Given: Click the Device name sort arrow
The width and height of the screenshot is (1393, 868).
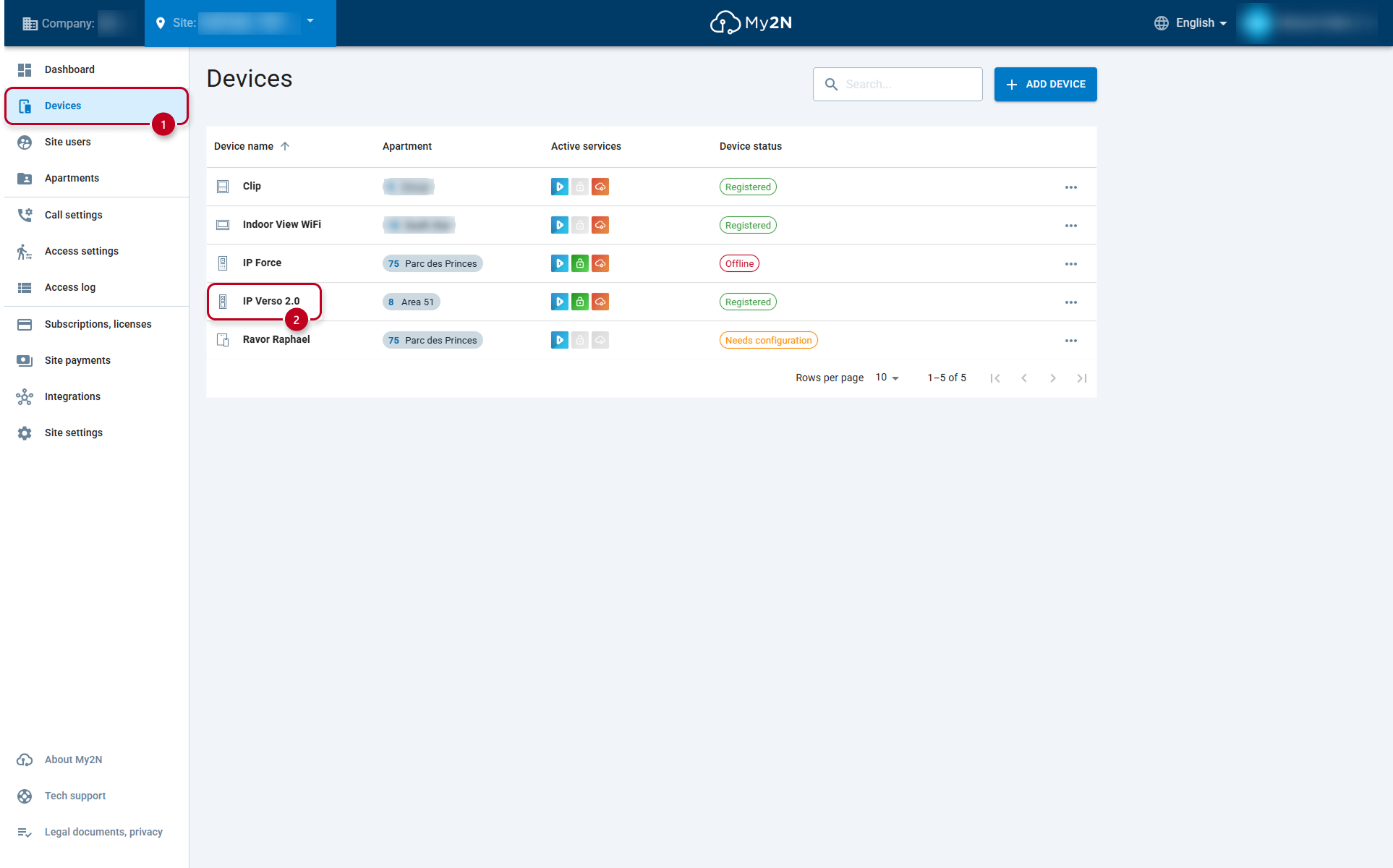Looking at the screenshot, I should pos(285,146).
